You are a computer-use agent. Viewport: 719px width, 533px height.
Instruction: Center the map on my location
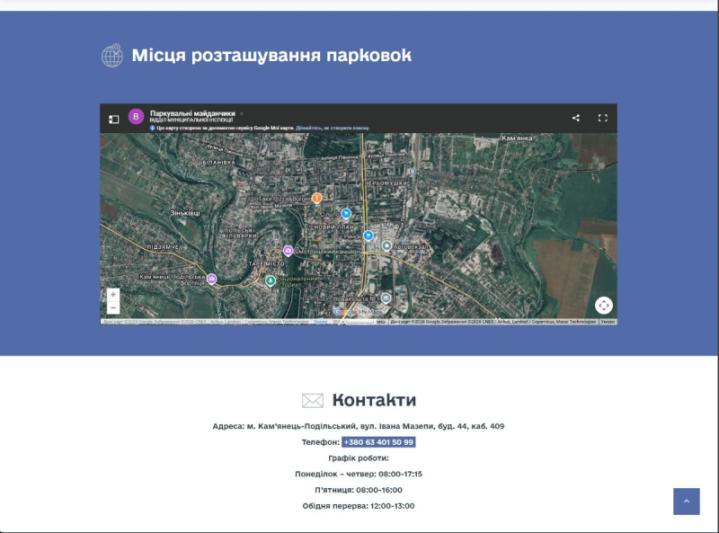coord(603,305)
